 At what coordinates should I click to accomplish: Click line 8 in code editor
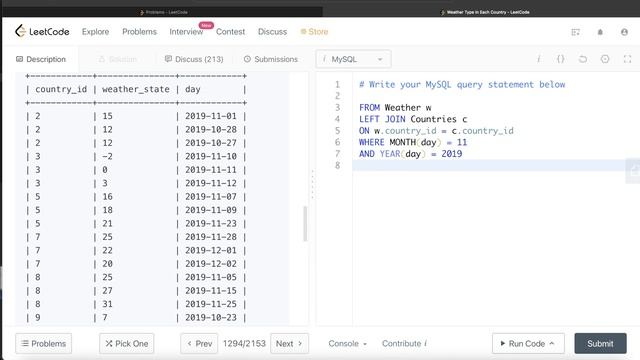point(490,165)
